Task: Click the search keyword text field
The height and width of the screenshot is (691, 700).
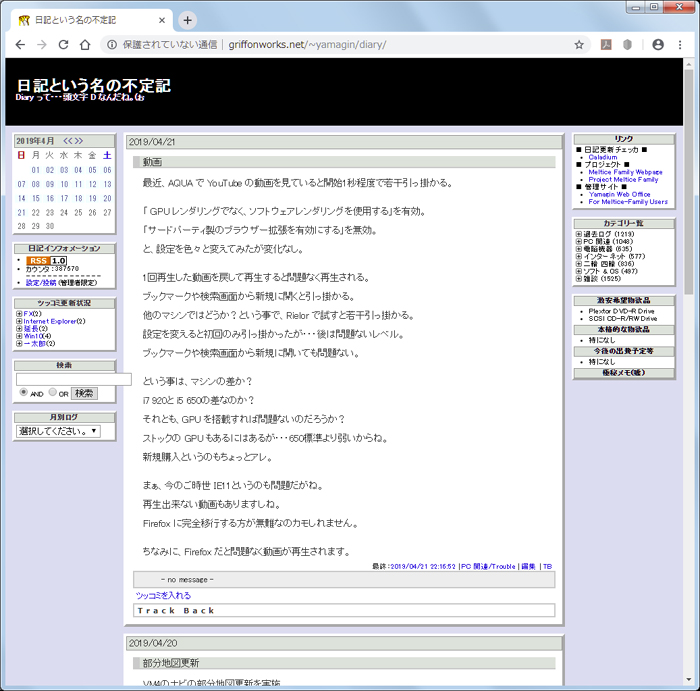Action: point(73,379)
